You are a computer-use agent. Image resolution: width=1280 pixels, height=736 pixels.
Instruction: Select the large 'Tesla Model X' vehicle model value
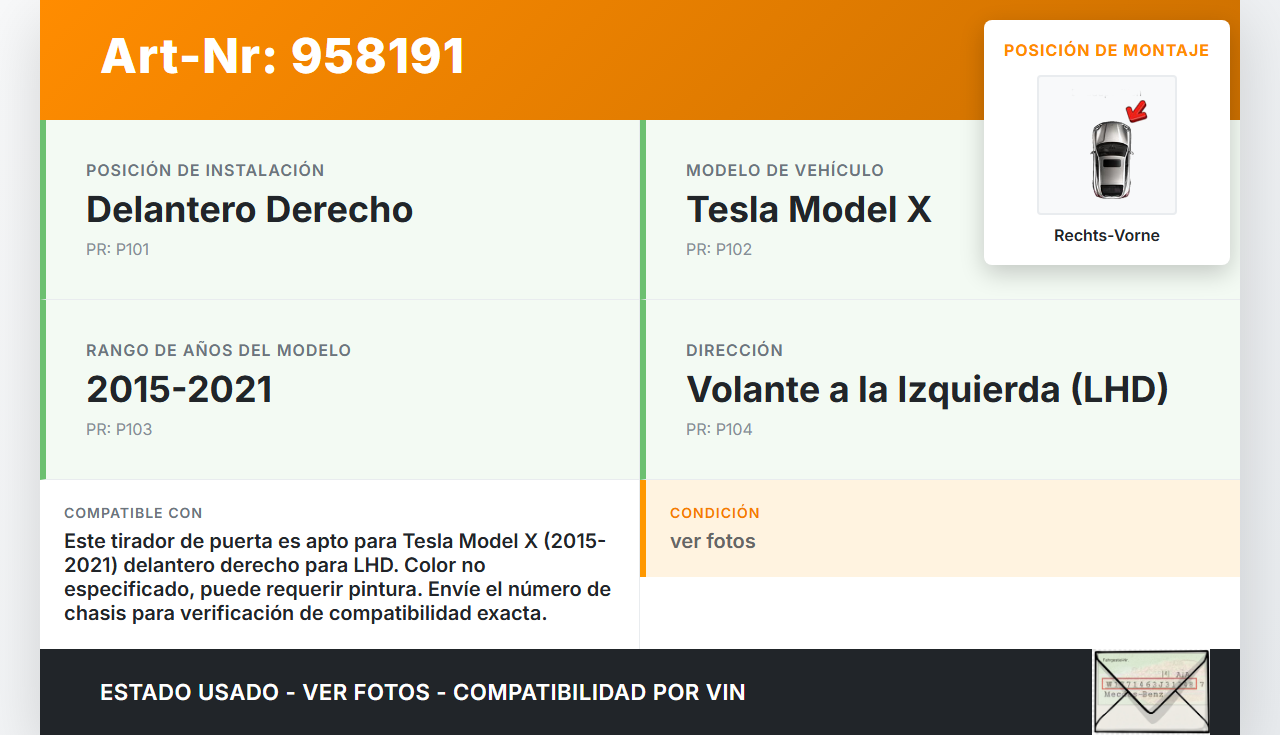point(809,210)
